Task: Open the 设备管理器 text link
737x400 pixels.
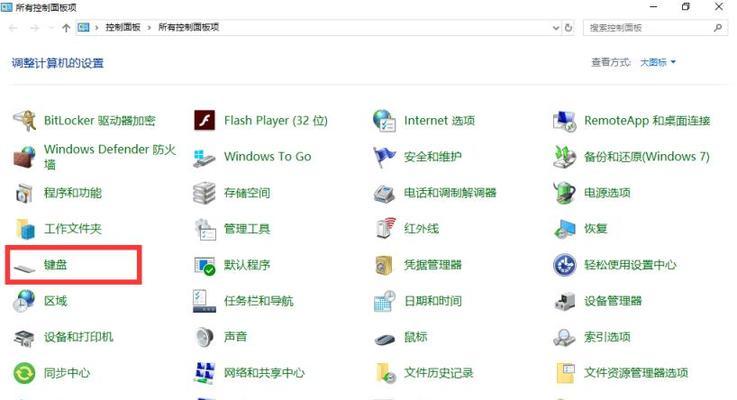Action: click(x=612, y=301)
